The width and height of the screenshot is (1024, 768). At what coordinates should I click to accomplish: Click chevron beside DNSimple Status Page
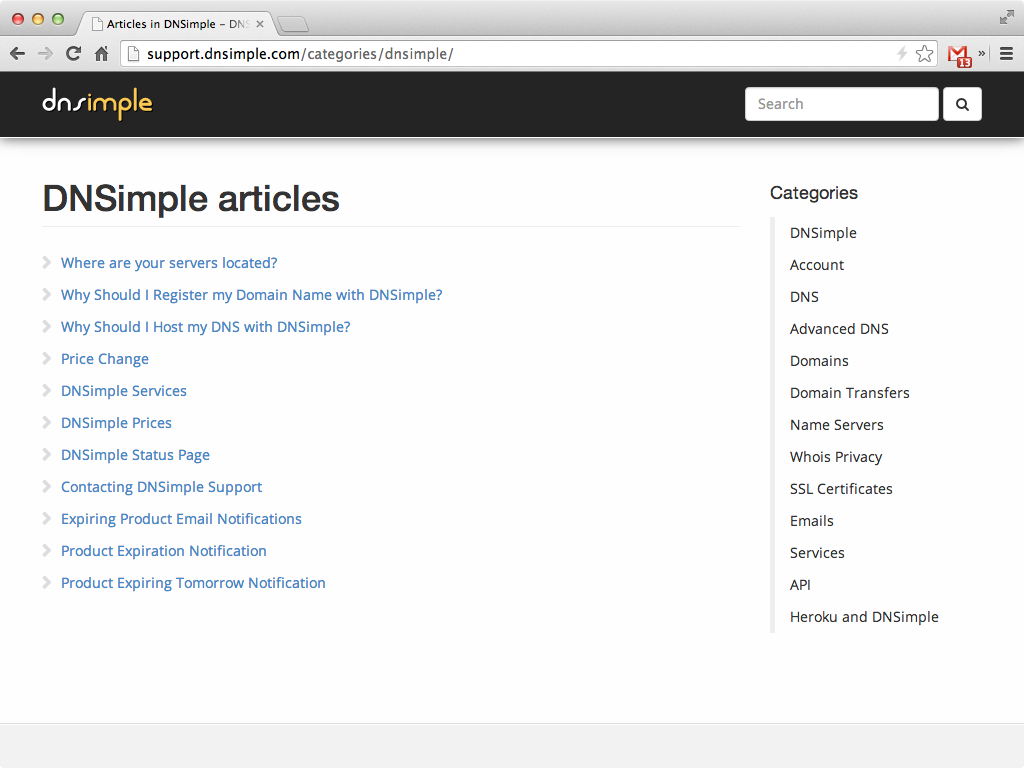[46, 455]
